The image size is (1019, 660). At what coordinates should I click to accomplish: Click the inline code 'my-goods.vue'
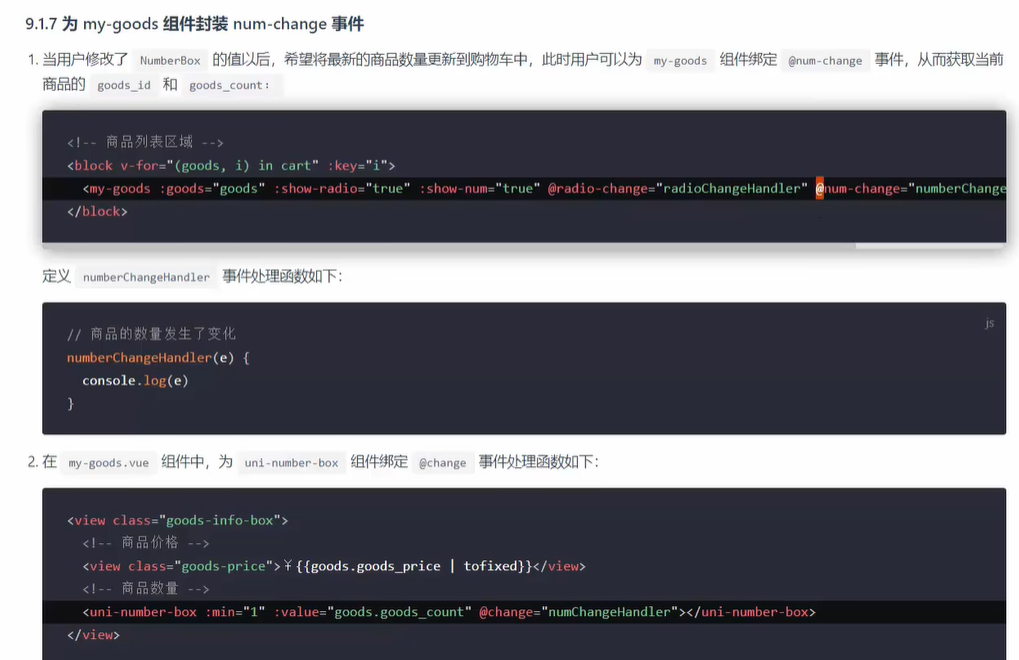pyautogui.click(x=109, y=463)
